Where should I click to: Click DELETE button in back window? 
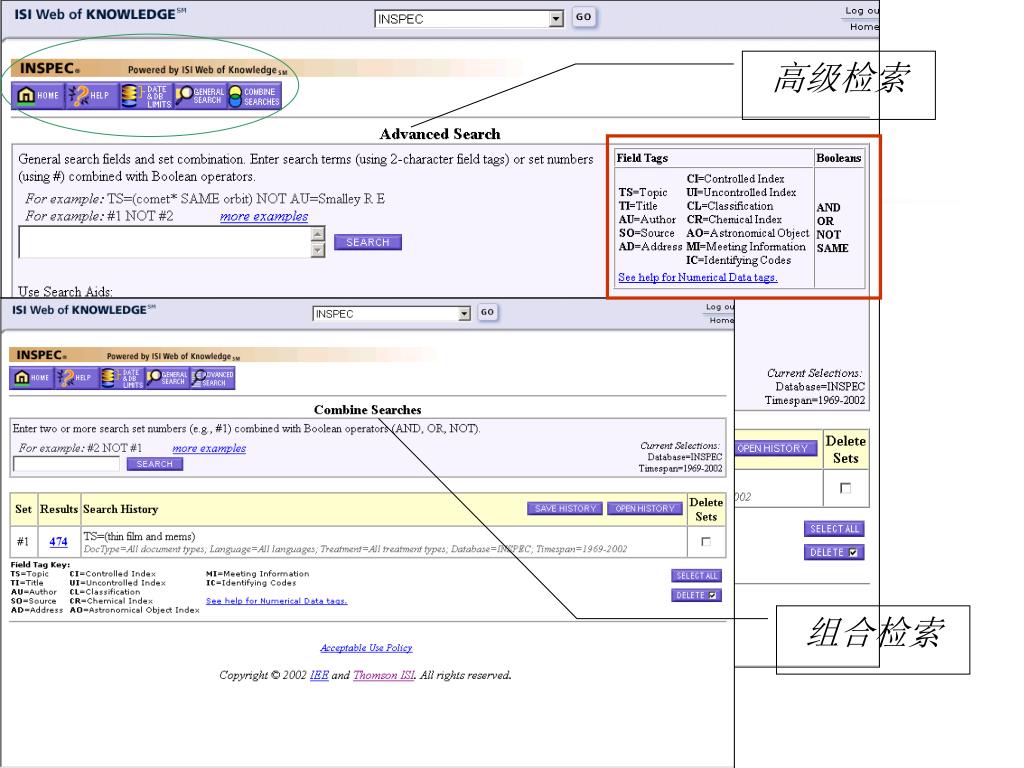834,552
